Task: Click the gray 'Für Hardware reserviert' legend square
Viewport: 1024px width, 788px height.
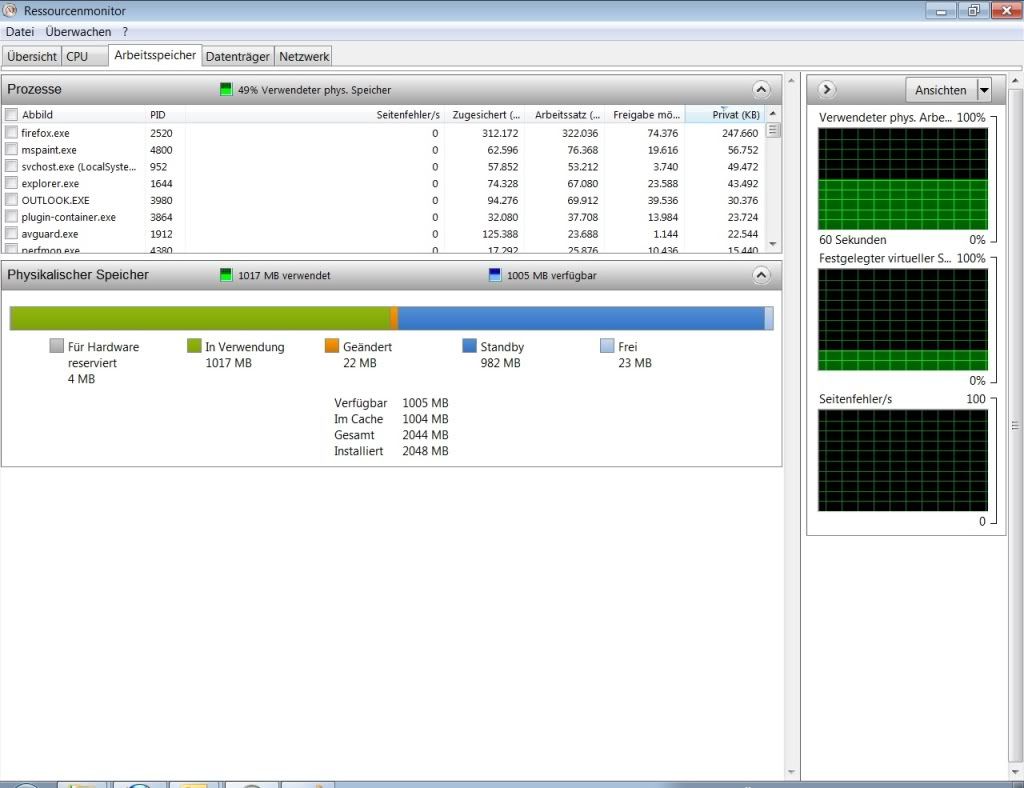Action: point(57,346)
